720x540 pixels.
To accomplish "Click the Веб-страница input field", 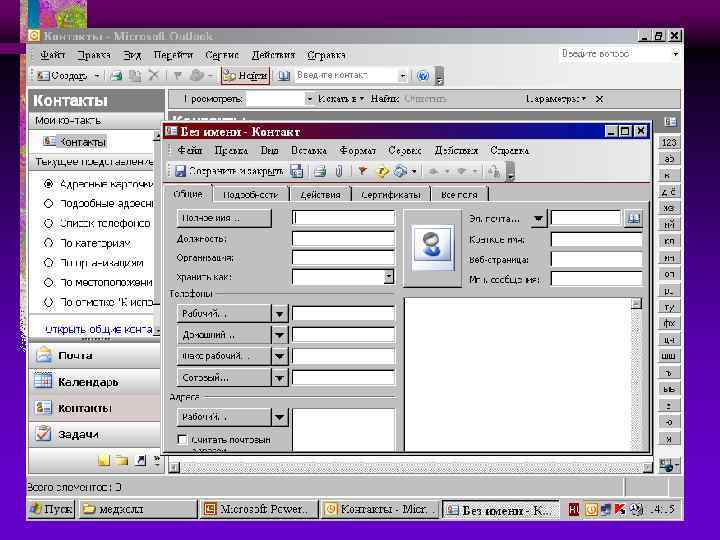I will (596, 259).
